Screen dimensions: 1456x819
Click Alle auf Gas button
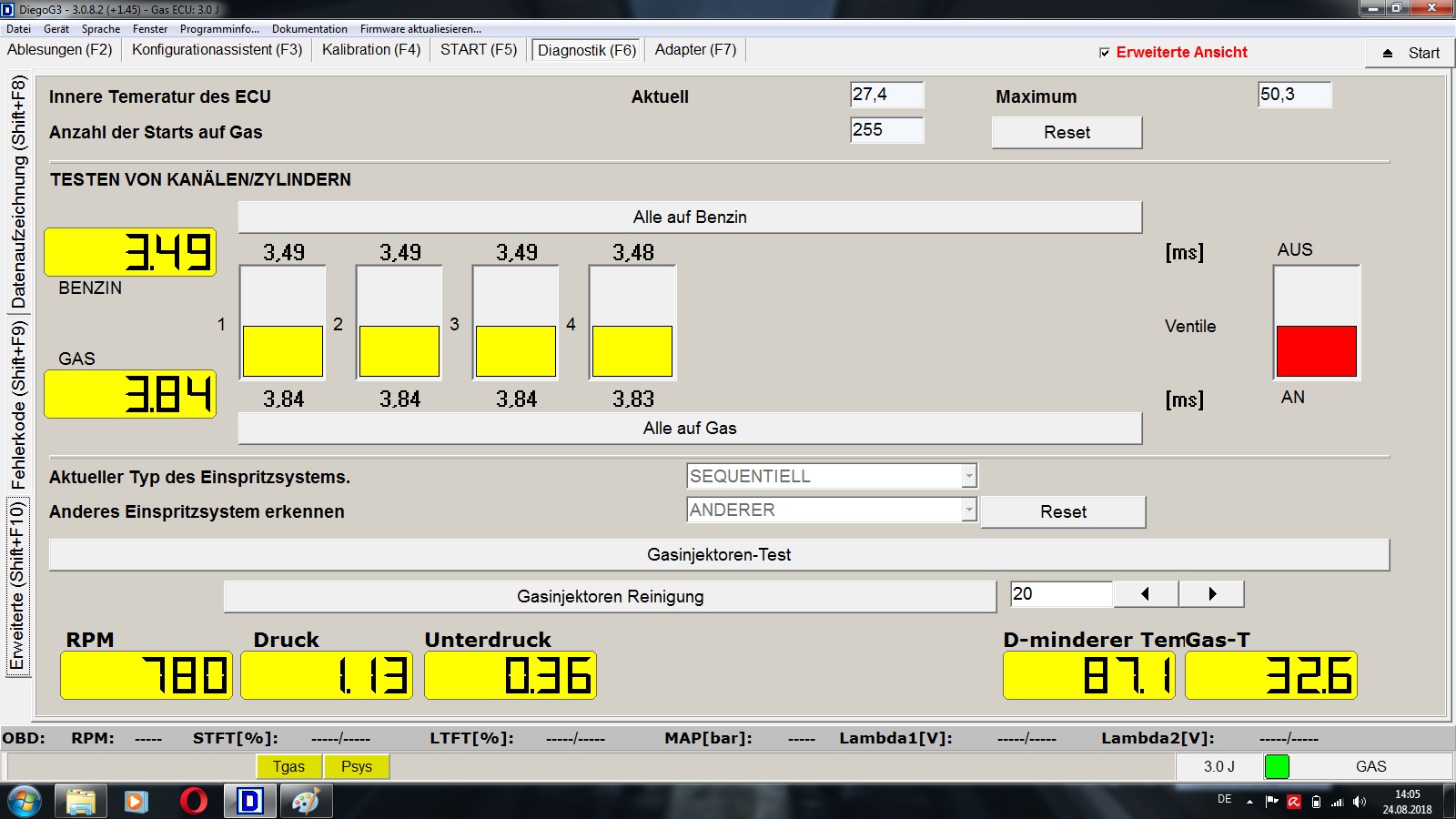point(690,428)
